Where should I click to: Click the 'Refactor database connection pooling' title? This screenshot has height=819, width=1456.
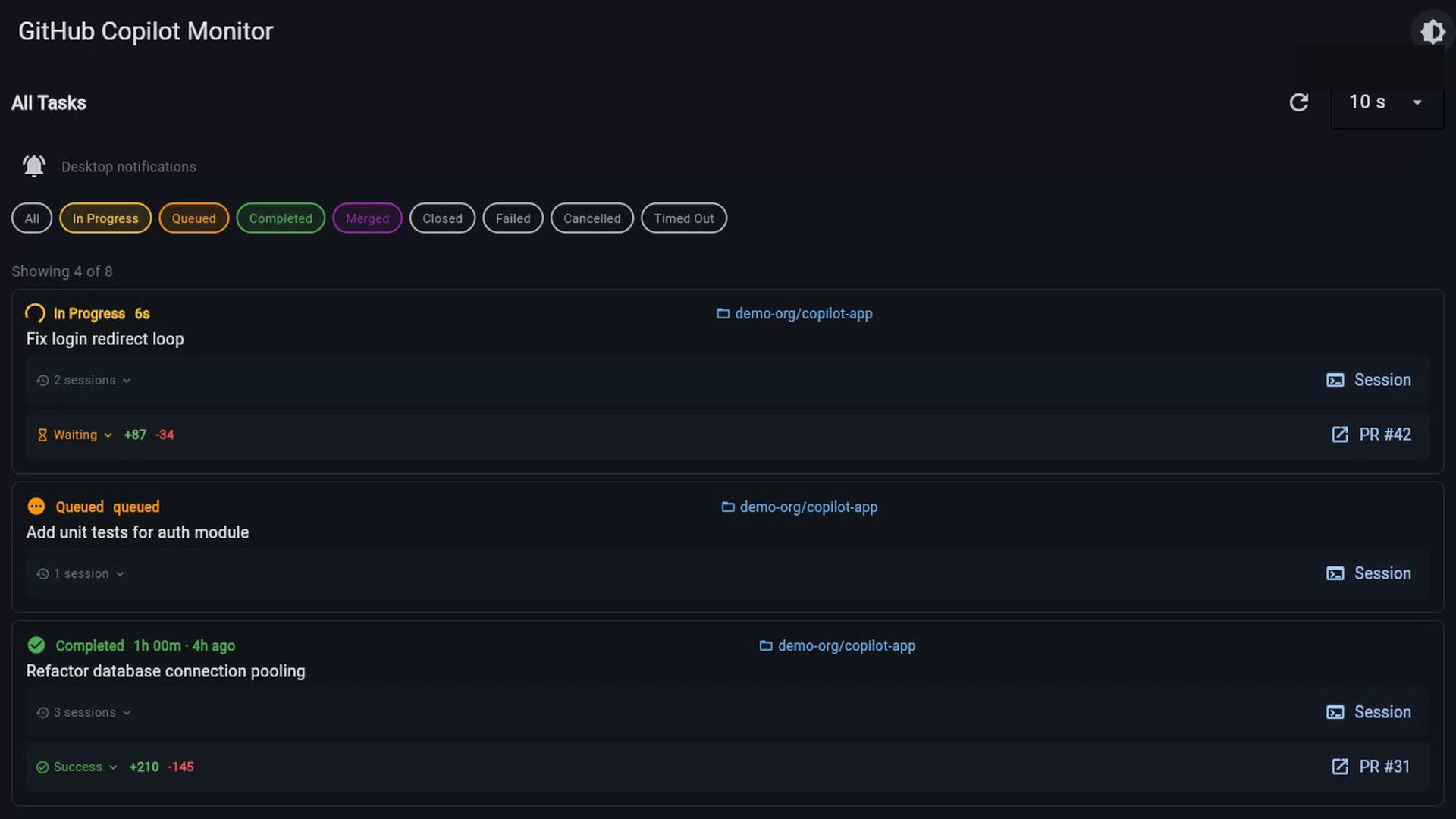[x=165, y=671]
